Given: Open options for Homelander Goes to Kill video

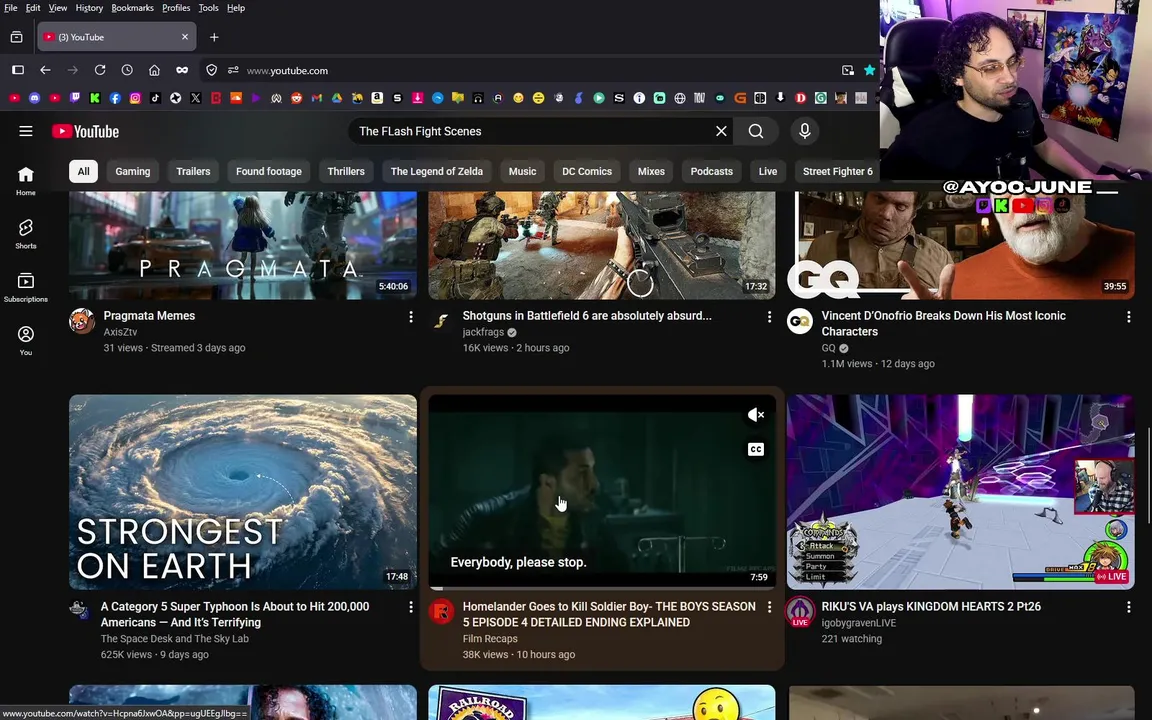Looking at the screenshot, I should tap(769, 607).
